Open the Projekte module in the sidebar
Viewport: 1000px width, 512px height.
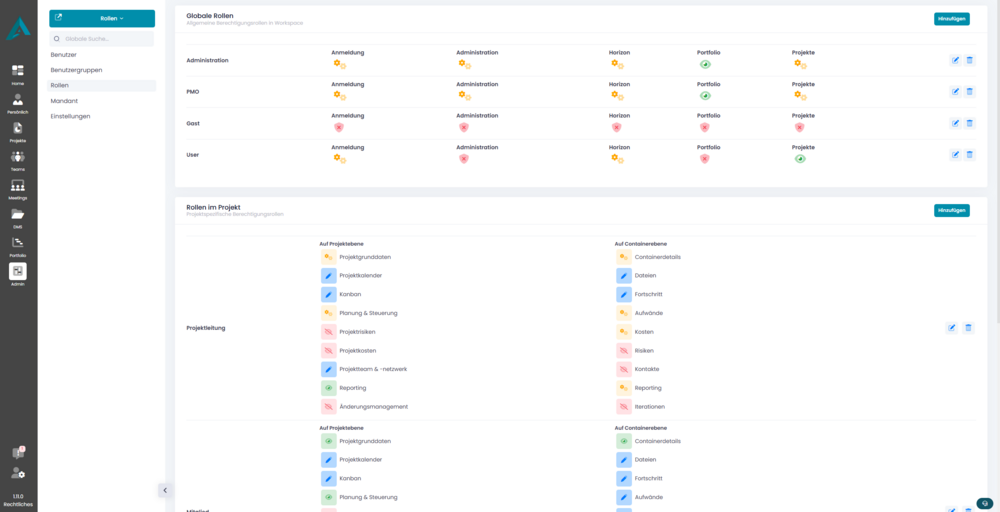click(x=18, y=131)
